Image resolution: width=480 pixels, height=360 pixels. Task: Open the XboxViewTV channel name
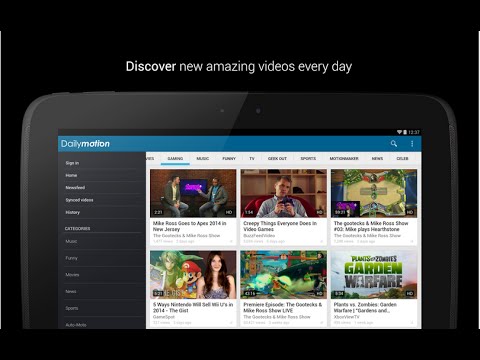pyautogui.click(x=347, y=317)
